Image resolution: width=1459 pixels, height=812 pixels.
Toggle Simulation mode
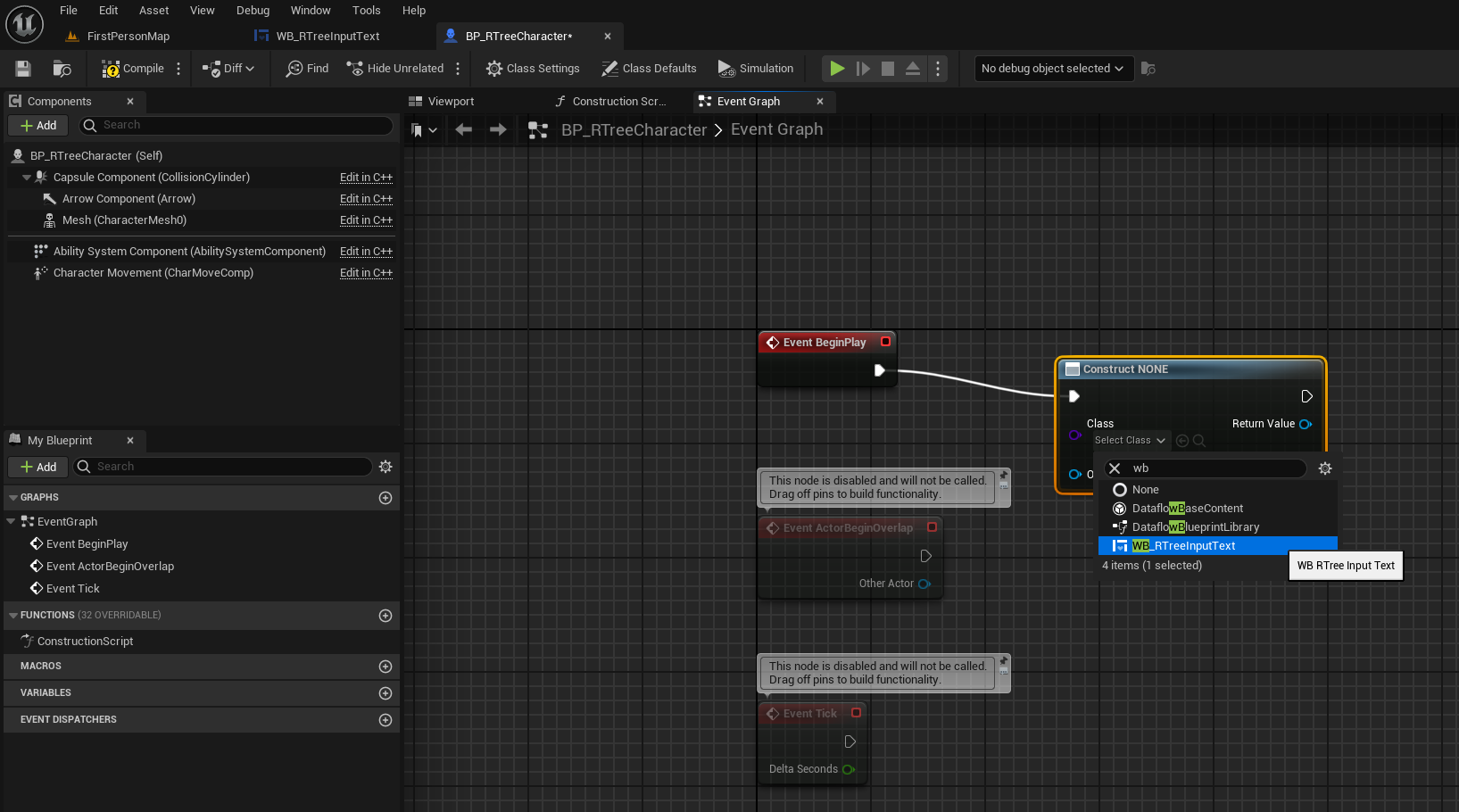click(756, 69)
